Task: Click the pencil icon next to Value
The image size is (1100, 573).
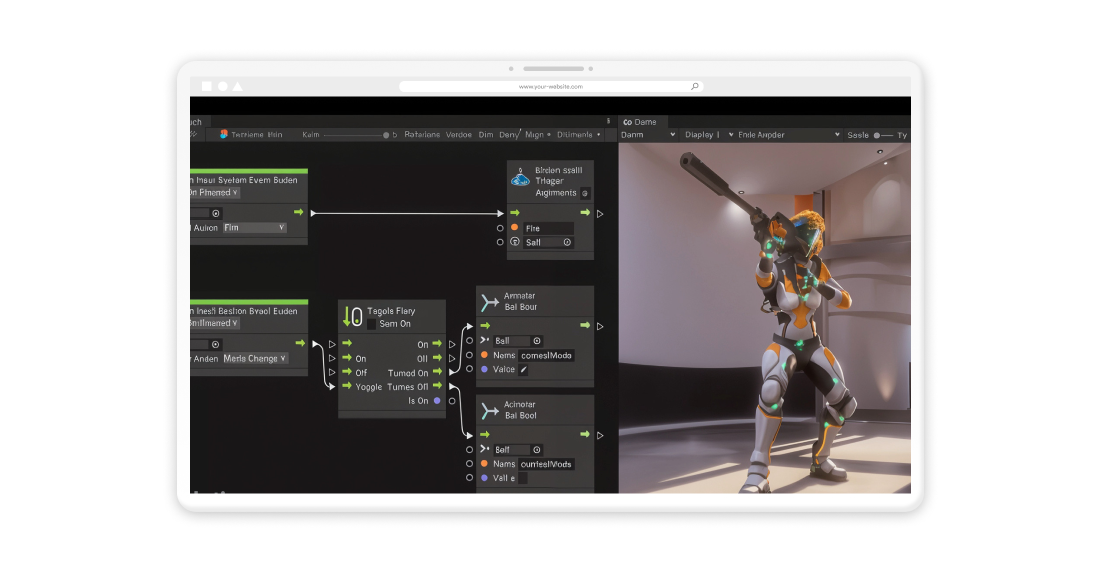Action: tap(523, 369)
